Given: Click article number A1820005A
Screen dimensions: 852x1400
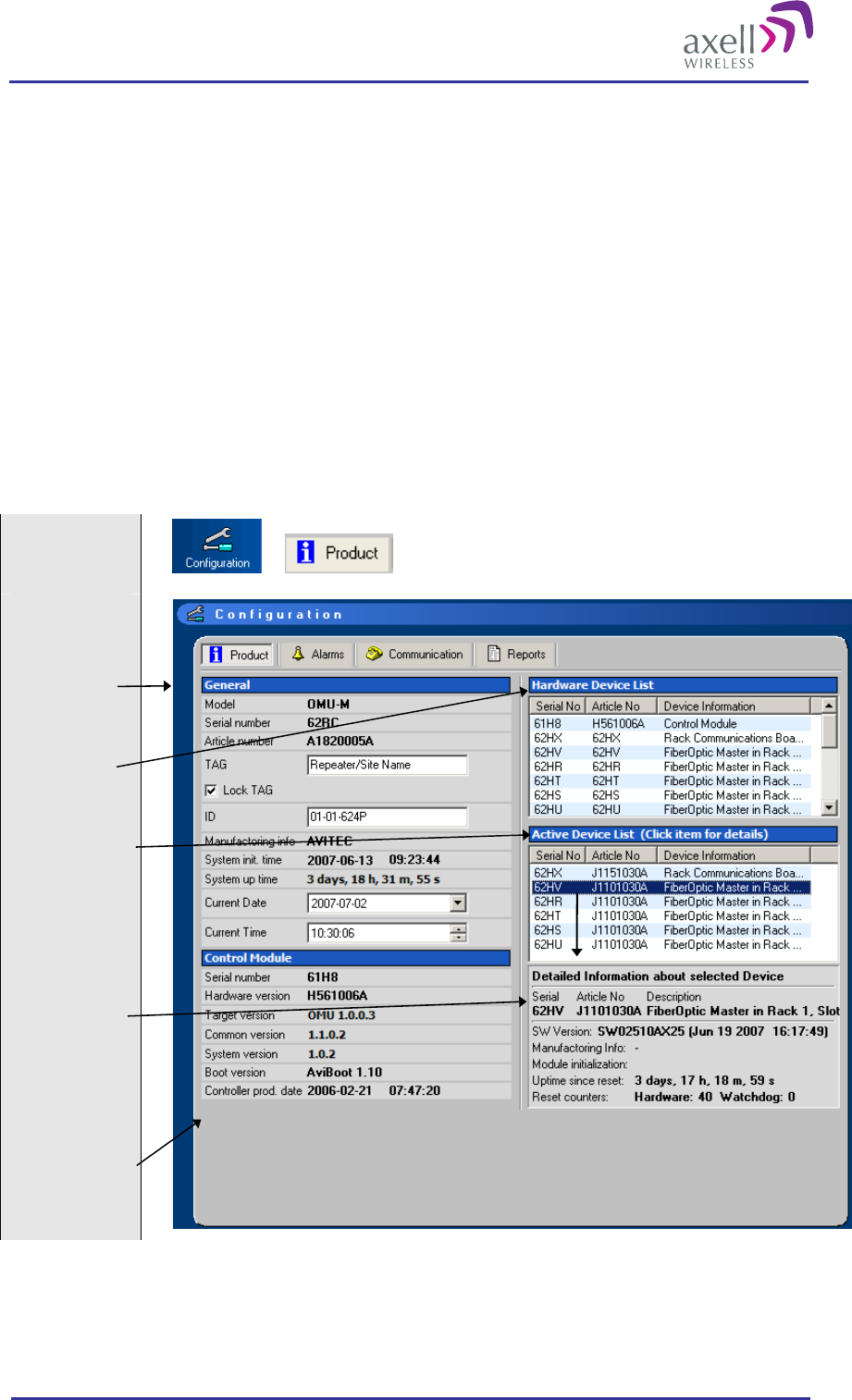Looking at the screenshot, I should tap(340, 742).
